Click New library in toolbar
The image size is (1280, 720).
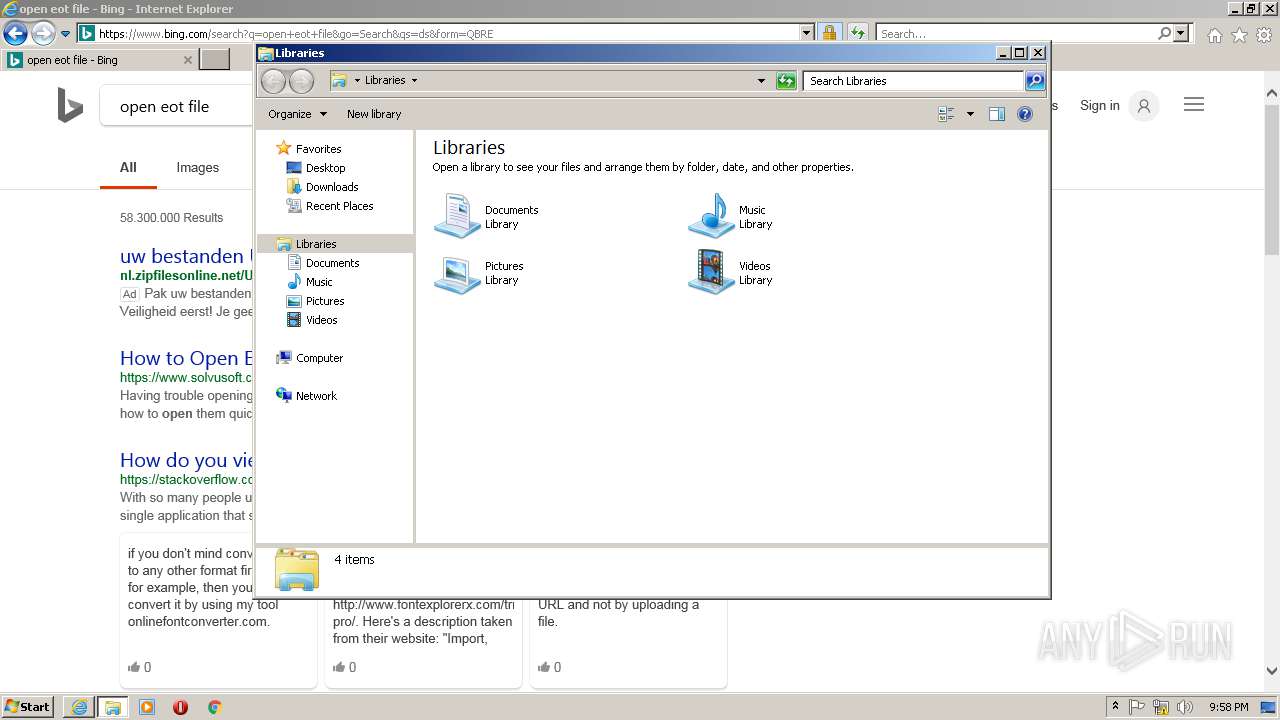click(x=374, y=114)
